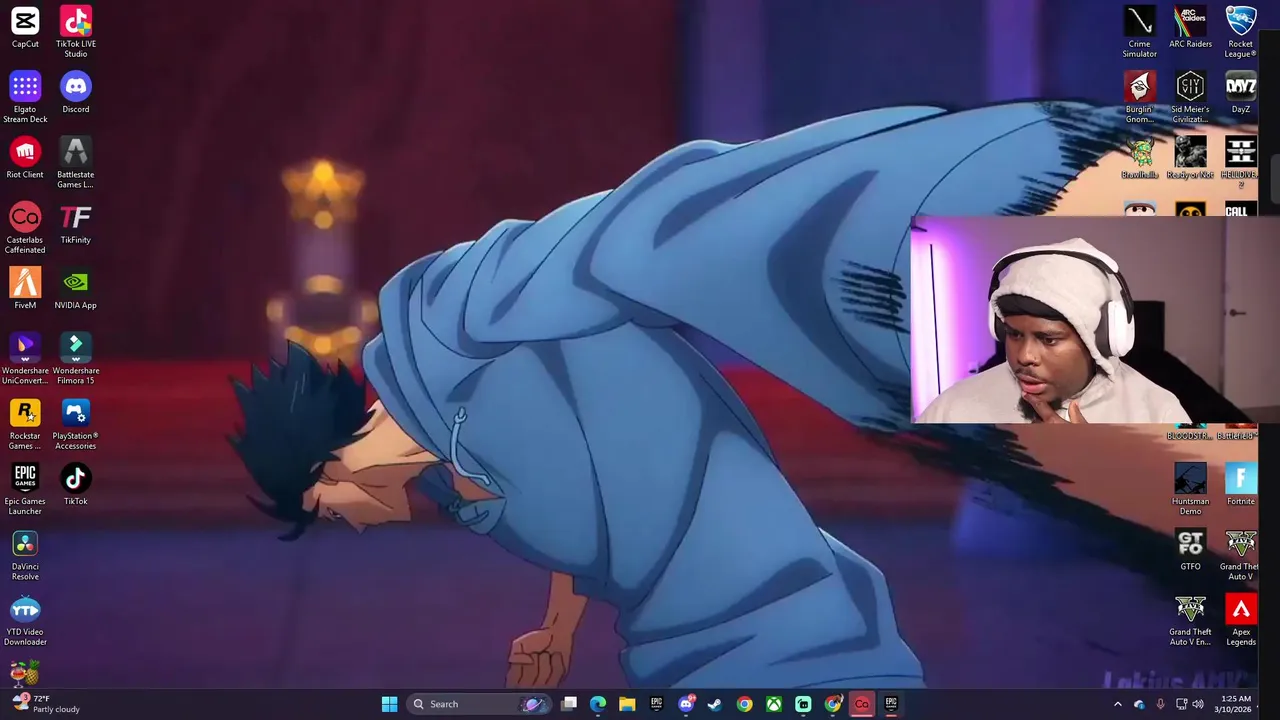The image size is (1280, 720).
Task: Expand hidden system tray icons
Action: tap(1118, 704)
